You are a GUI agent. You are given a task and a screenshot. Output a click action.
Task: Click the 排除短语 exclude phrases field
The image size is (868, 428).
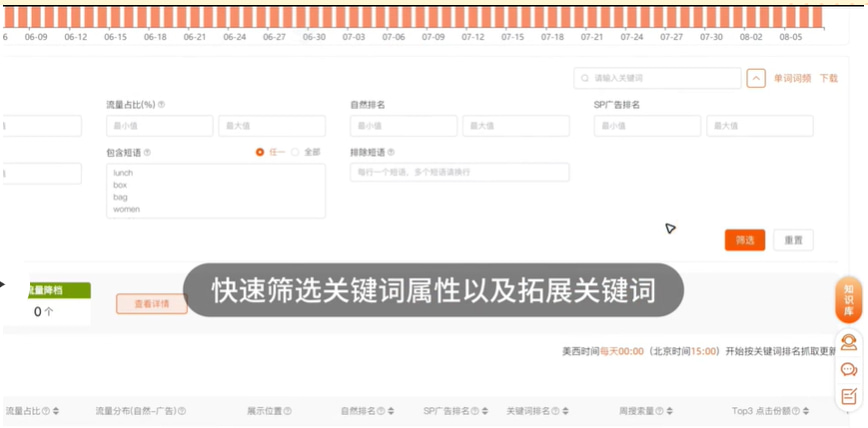[459, 172]
